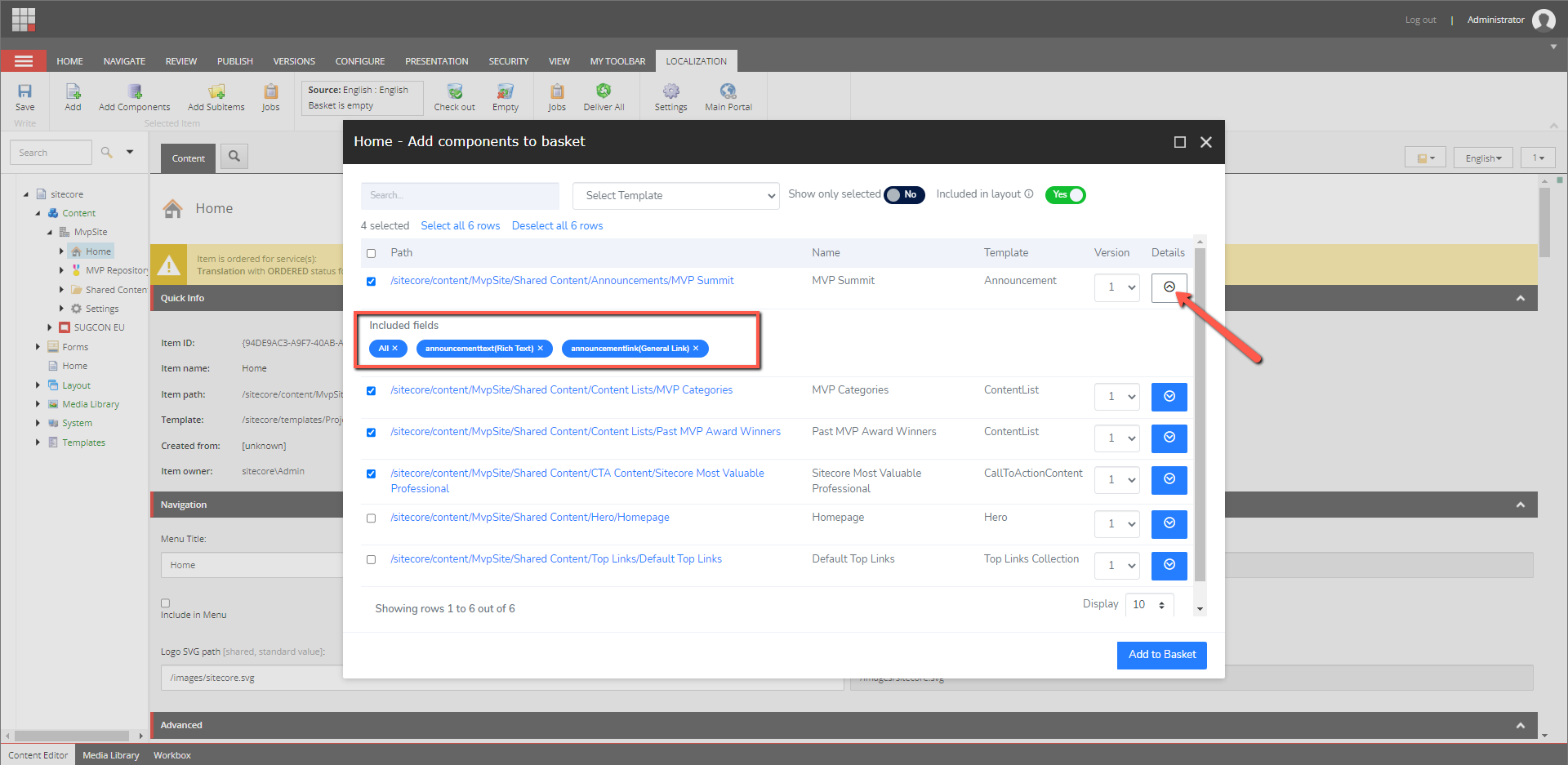Viewport: 1568px width, 765px height.
Task: Open version dropdown for MVP Categories
Action: point(1117,397)
